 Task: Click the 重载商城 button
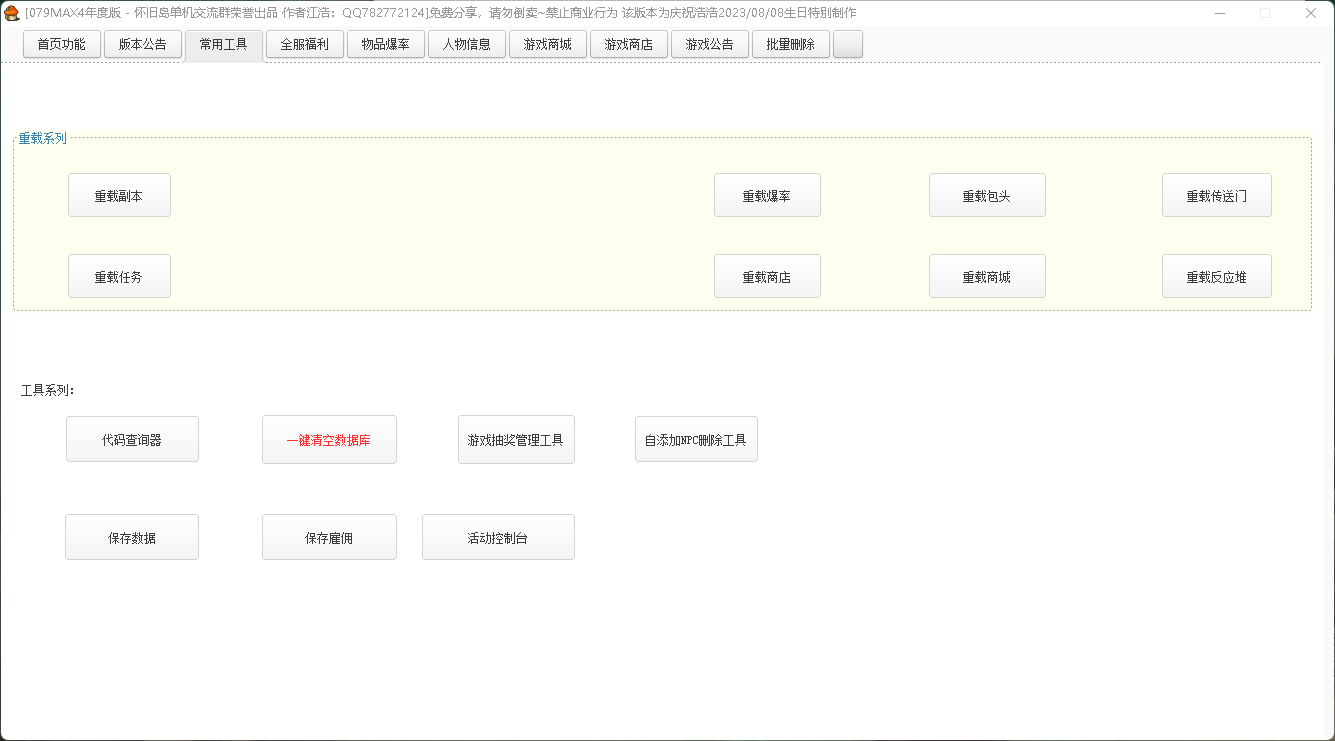point(986,277)
